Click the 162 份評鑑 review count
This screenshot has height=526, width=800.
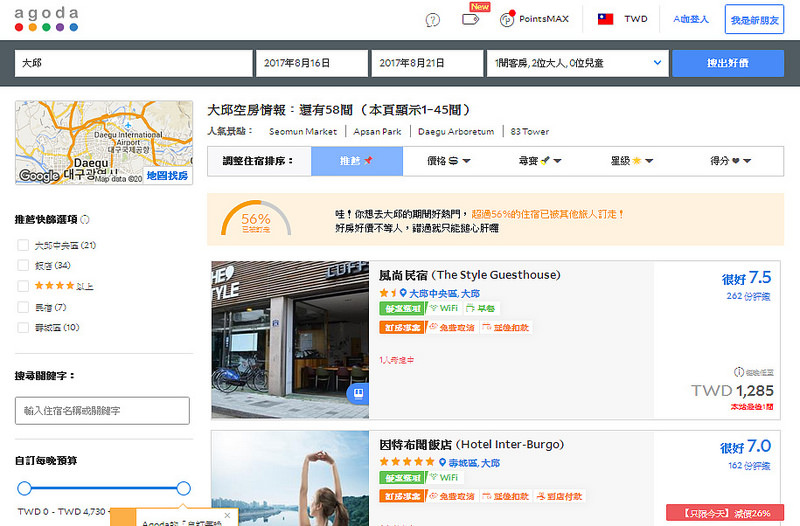click(749, 466)
